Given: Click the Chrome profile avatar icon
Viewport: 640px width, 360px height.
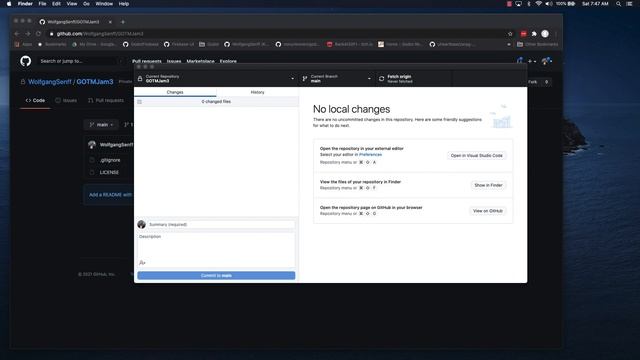Looking at the screenshot, I should (545, 34).
